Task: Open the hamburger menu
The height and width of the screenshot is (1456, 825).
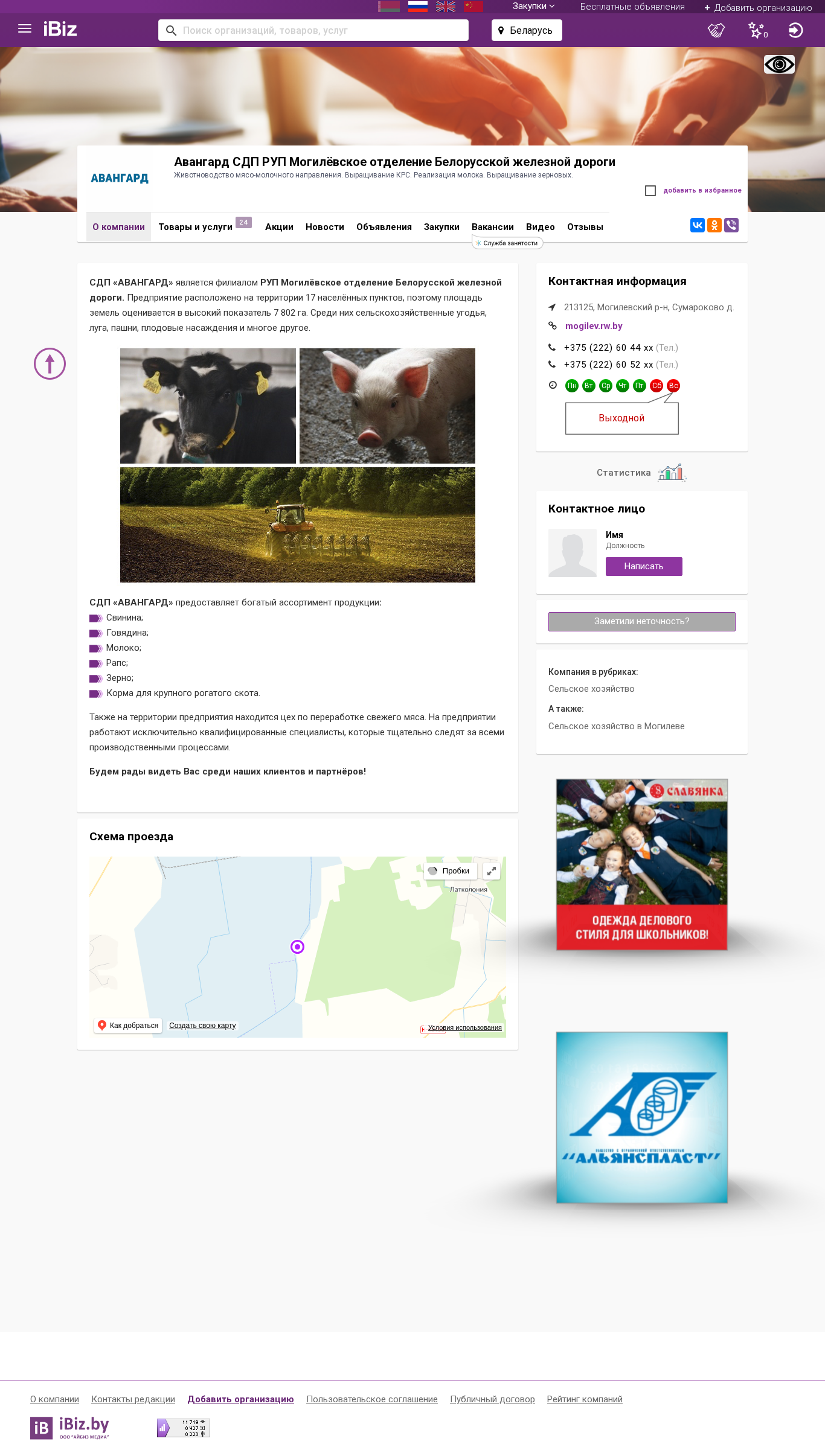Action: point(25,29)
